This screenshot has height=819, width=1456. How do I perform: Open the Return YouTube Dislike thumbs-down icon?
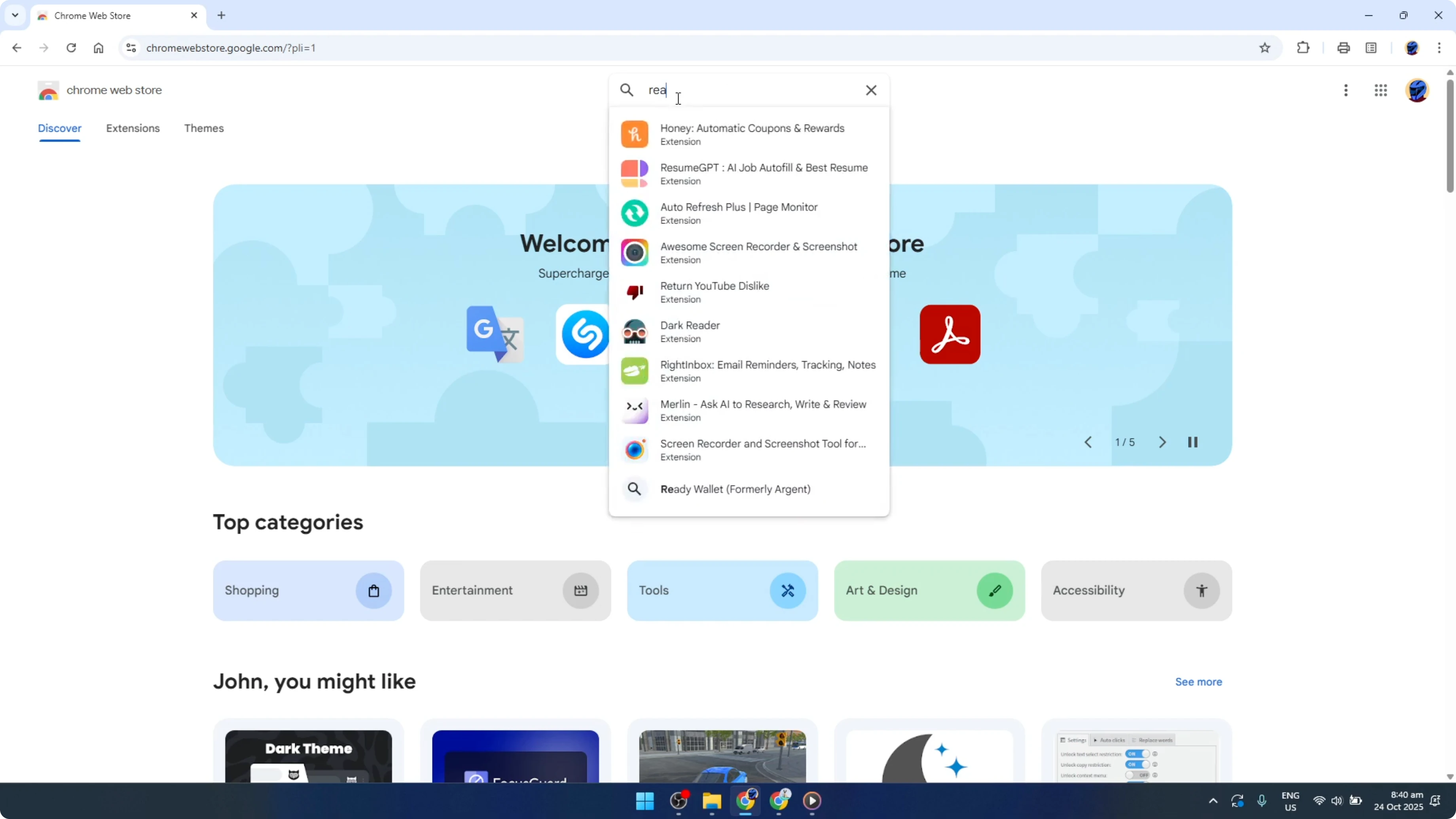point(634,292)
